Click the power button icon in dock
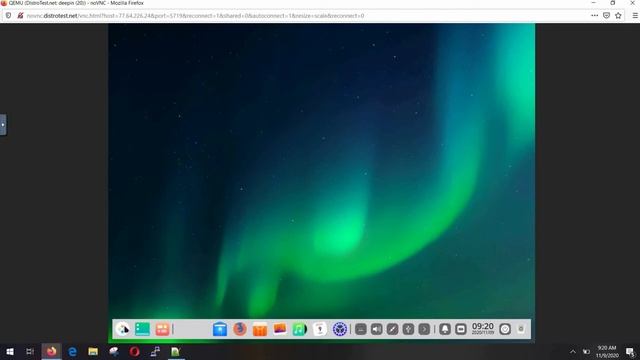The width and height of the screenshot is (640, 360). tap(505, 329)
